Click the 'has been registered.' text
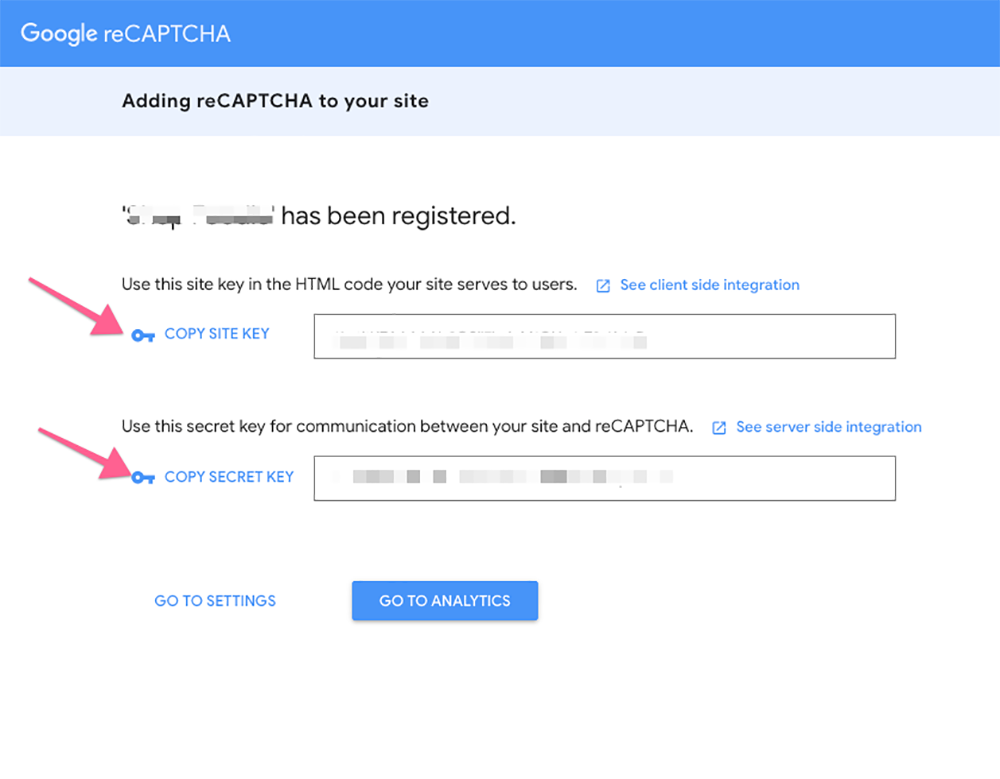Screen dimensions: 1000x779 (398, 216)
